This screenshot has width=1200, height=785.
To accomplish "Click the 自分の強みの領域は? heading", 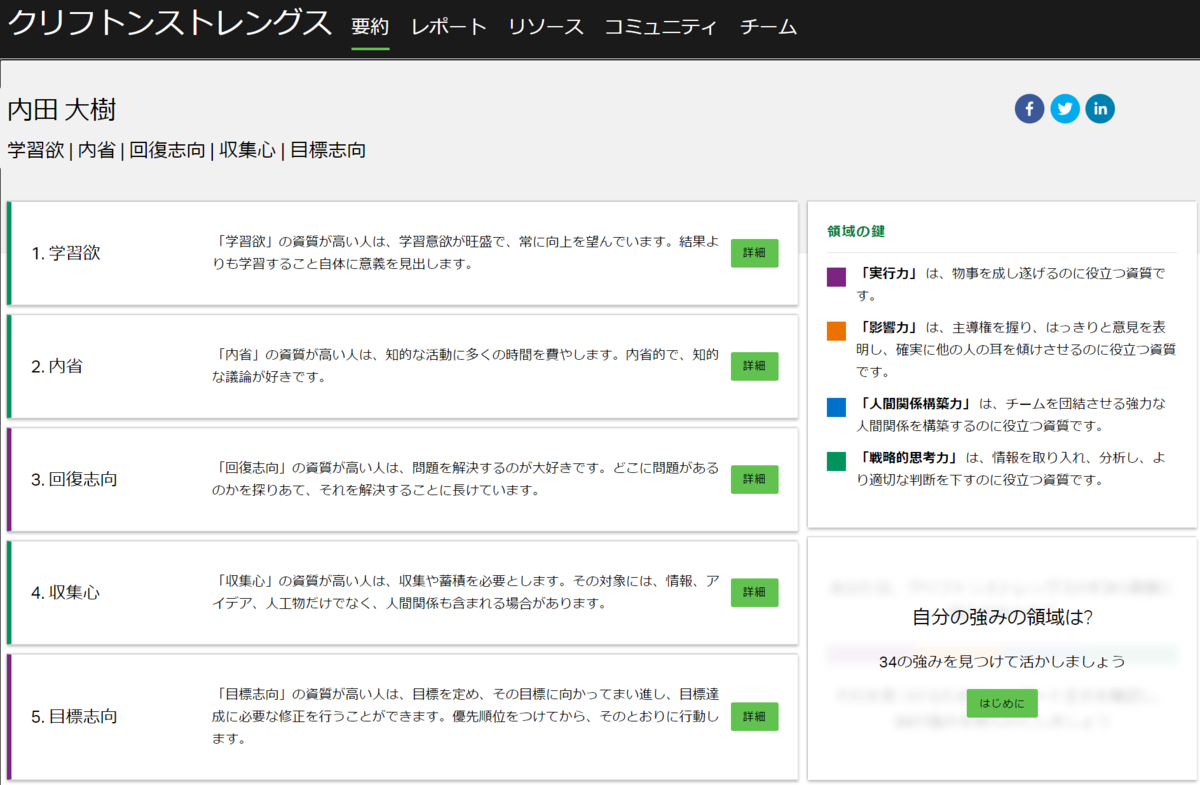I will pyautogui.click(x=1002, y=618).
